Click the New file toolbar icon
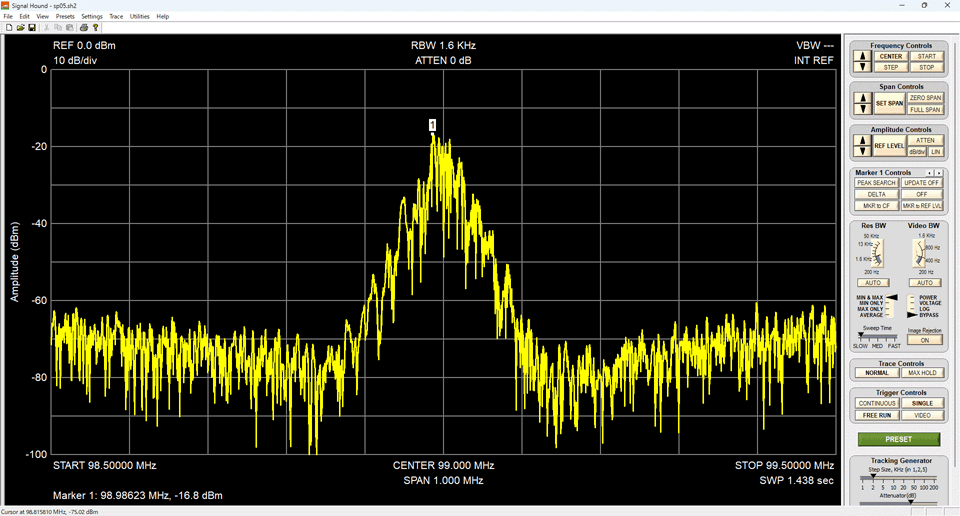Screen dimensions: 960x516 [x=9, y=28]
